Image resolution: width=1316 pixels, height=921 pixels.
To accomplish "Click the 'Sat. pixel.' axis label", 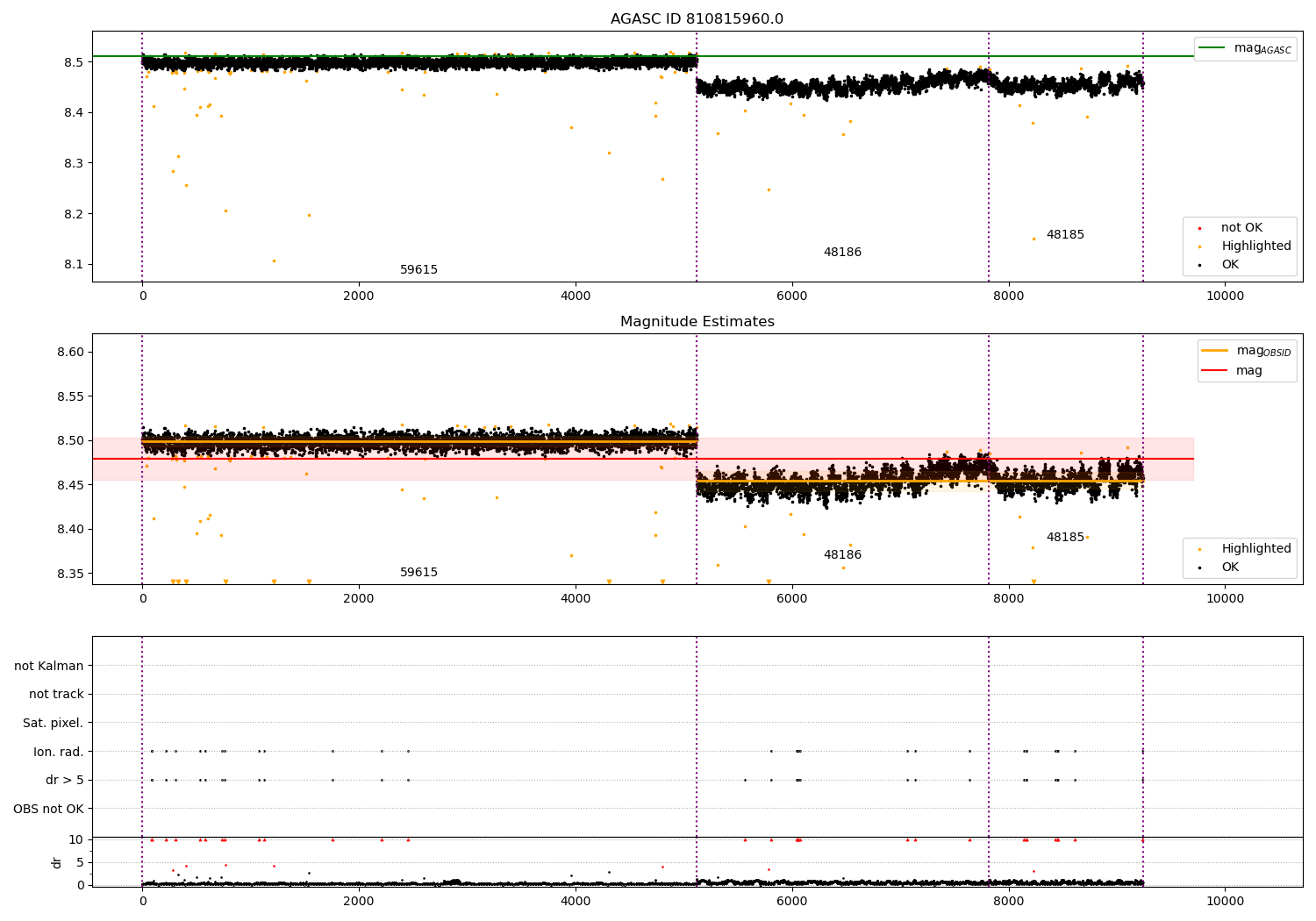I will click(x=54, y=724).
